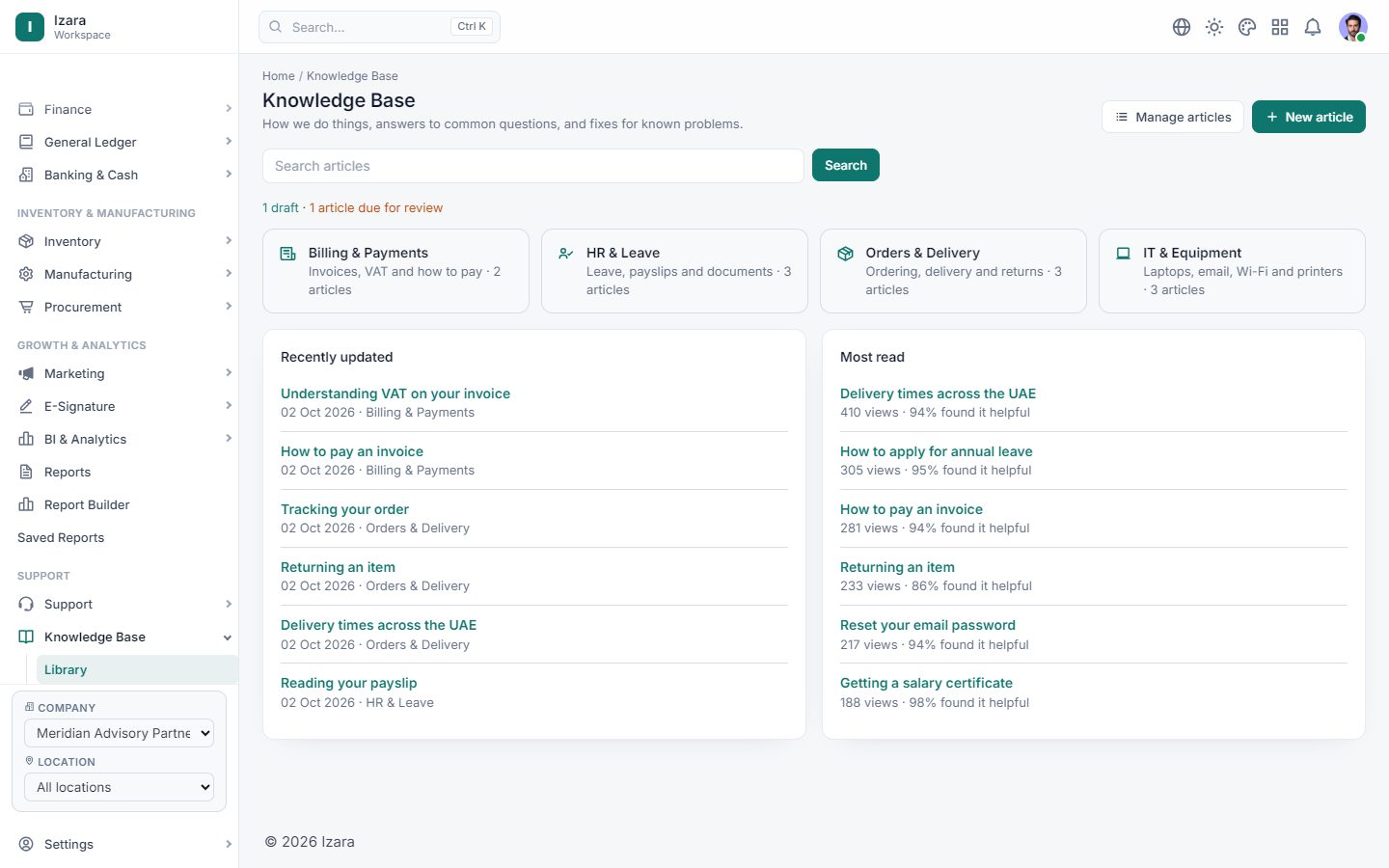Click the Izara workspace logo icon
This screenshot has height=868, width=1389.
click(30, 27)
